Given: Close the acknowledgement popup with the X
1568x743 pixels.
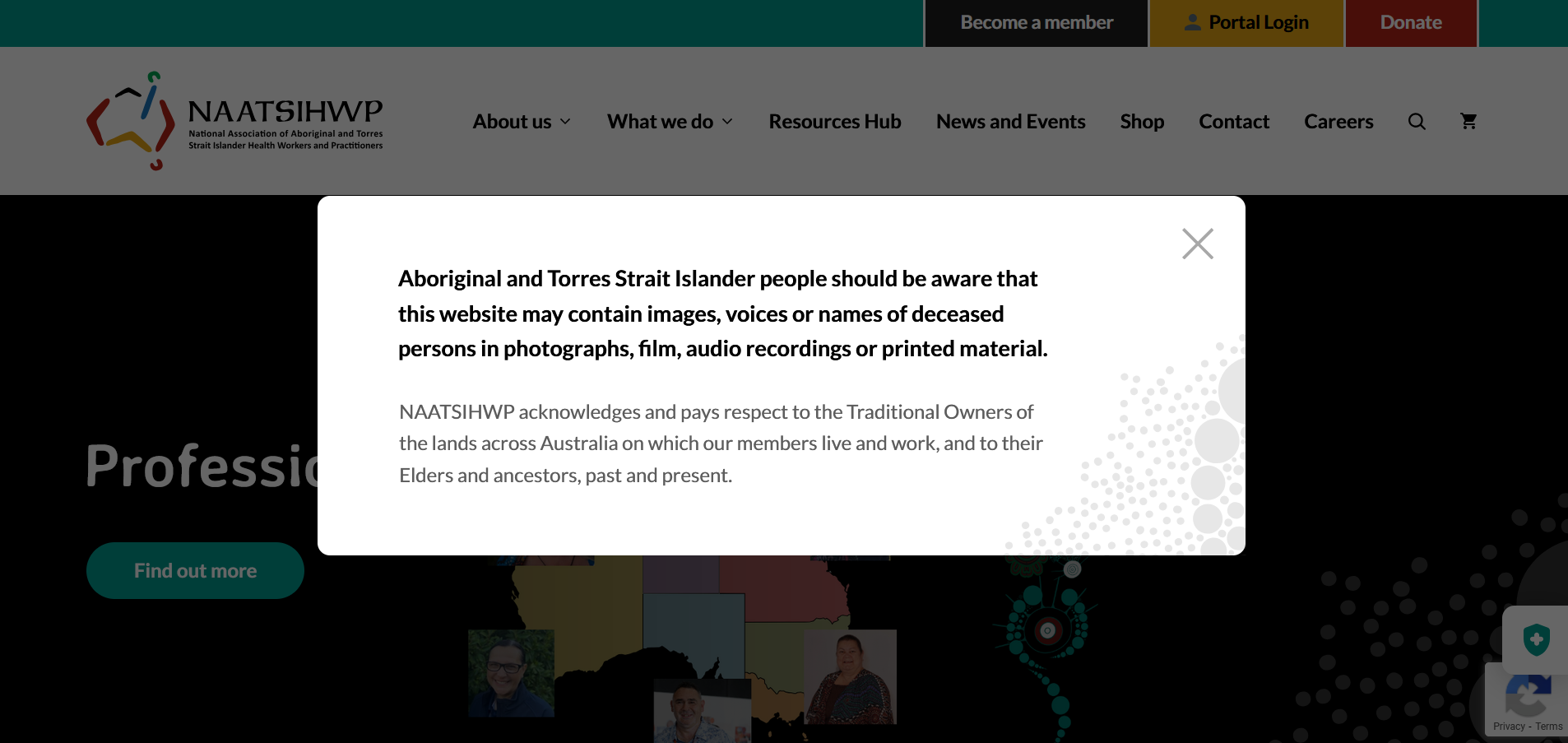Looking at the screenshot, I should point(1197,244).
